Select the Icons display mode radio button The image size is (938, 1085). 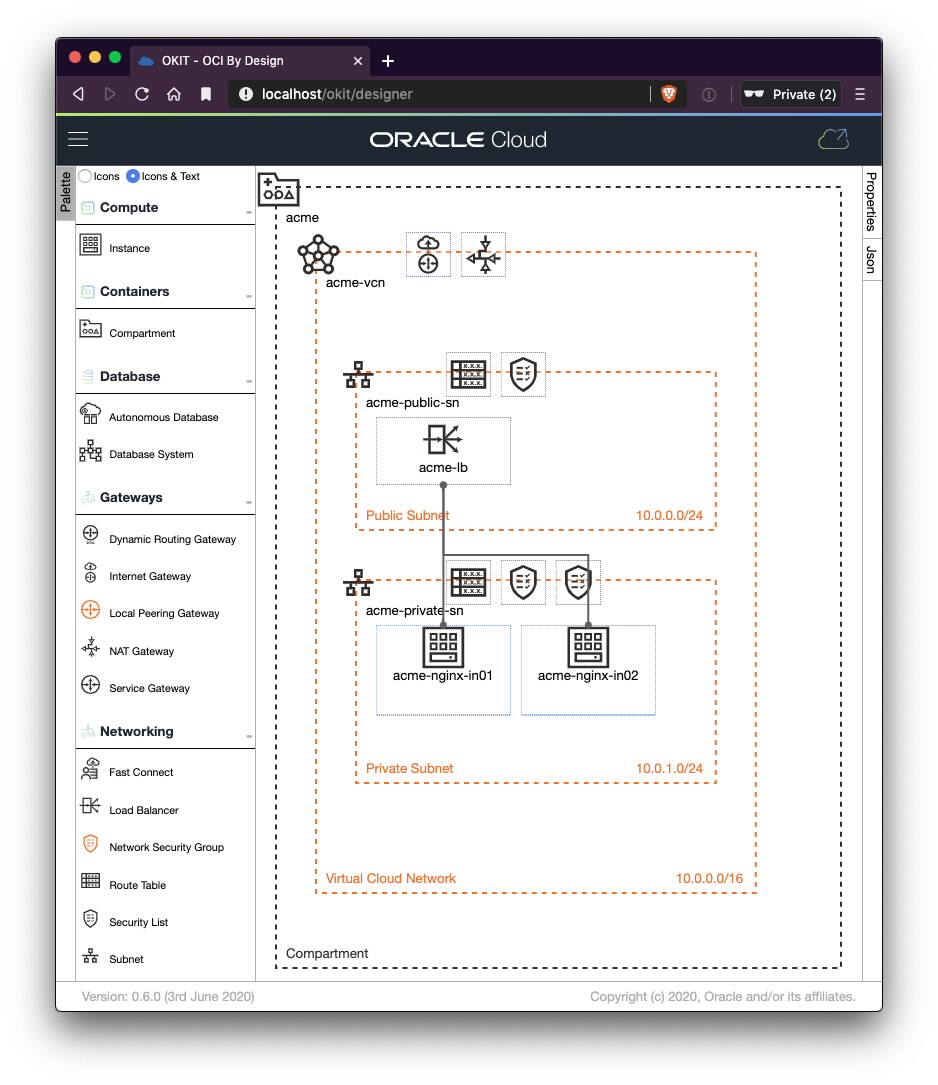84,176
